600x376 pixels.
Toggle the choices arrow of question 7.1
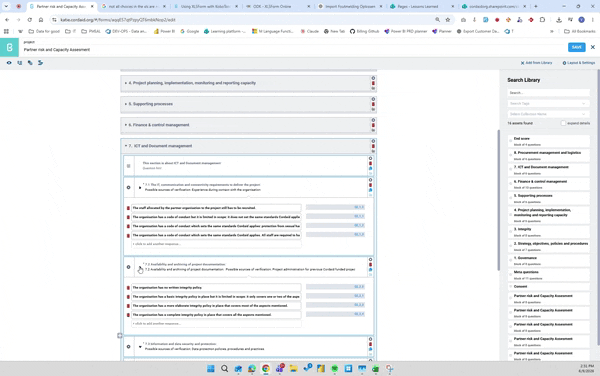[x=140, y=187]
